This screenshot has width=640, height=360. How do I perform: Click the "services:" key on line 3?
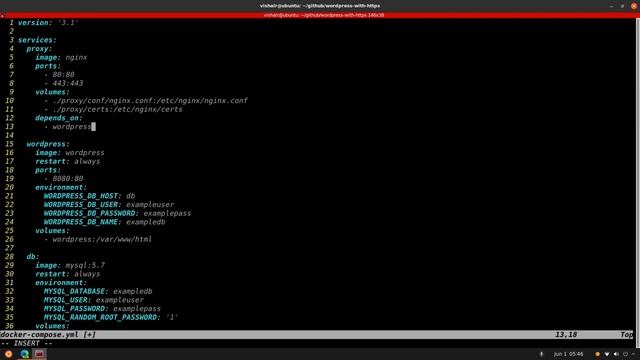[37, 40]
